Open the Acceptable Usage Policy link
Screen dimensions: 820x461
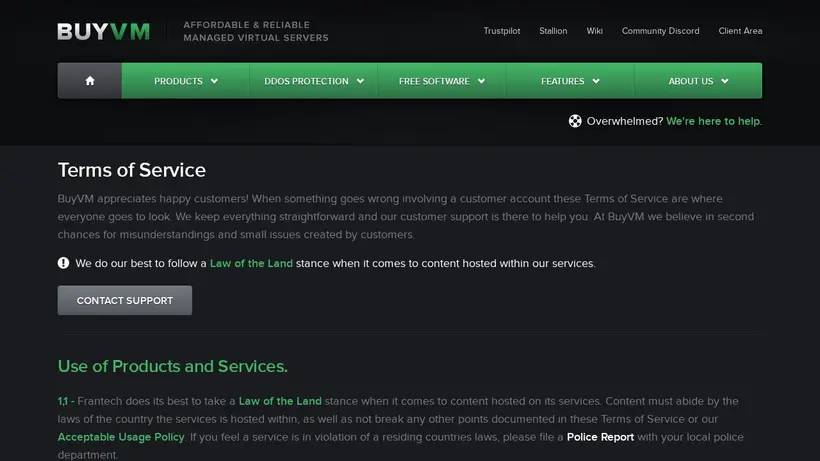[121, 437]
